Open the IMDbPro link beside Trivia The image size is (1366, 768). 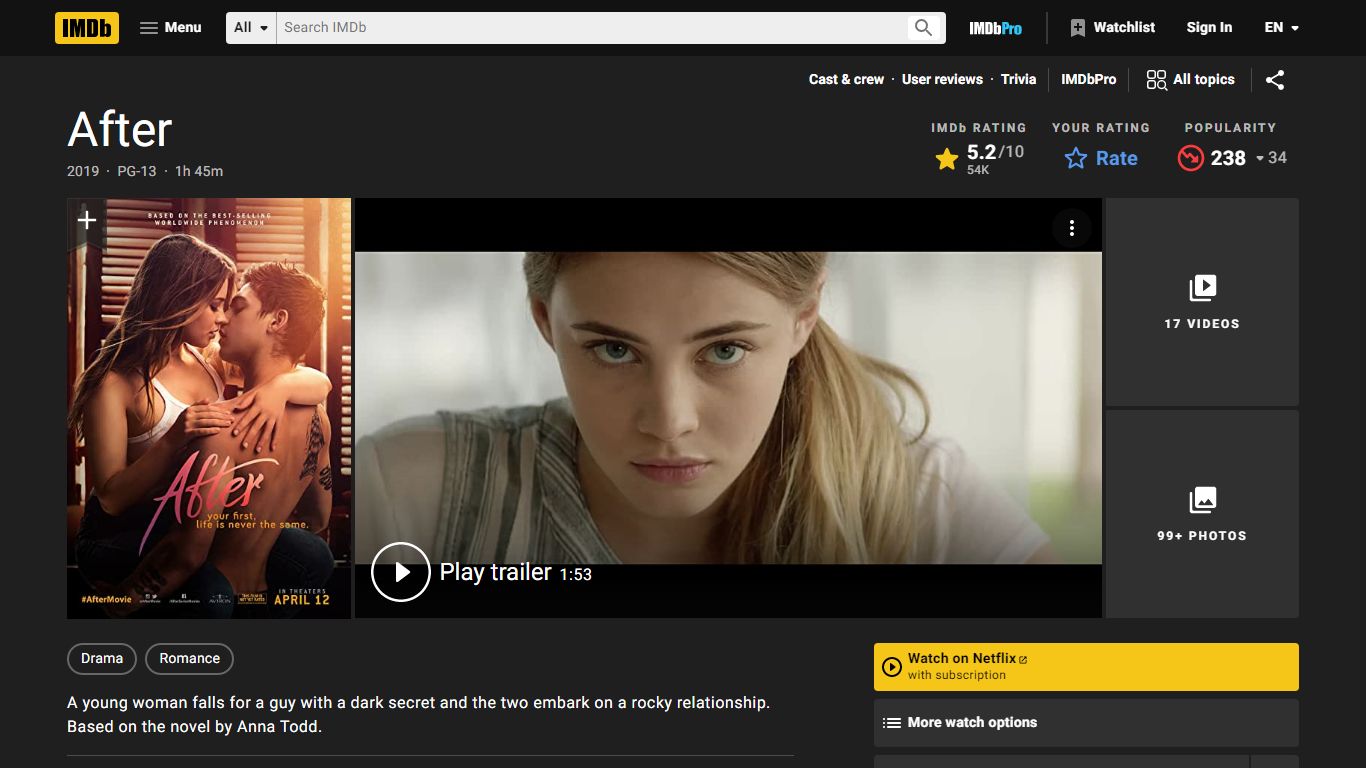(1088, 80)
